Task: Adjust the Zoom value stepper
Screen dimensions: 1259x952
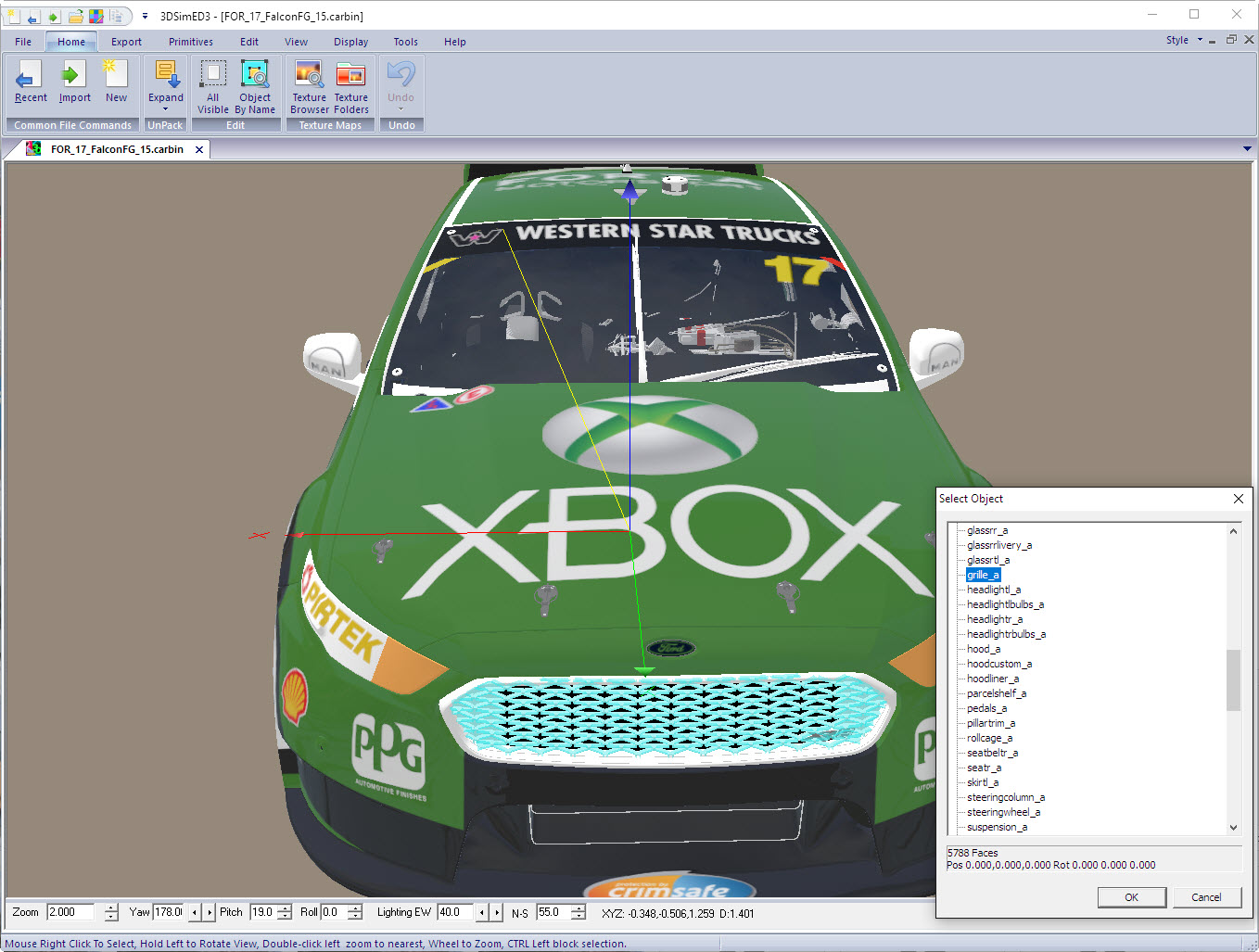Action: [111, 912]
